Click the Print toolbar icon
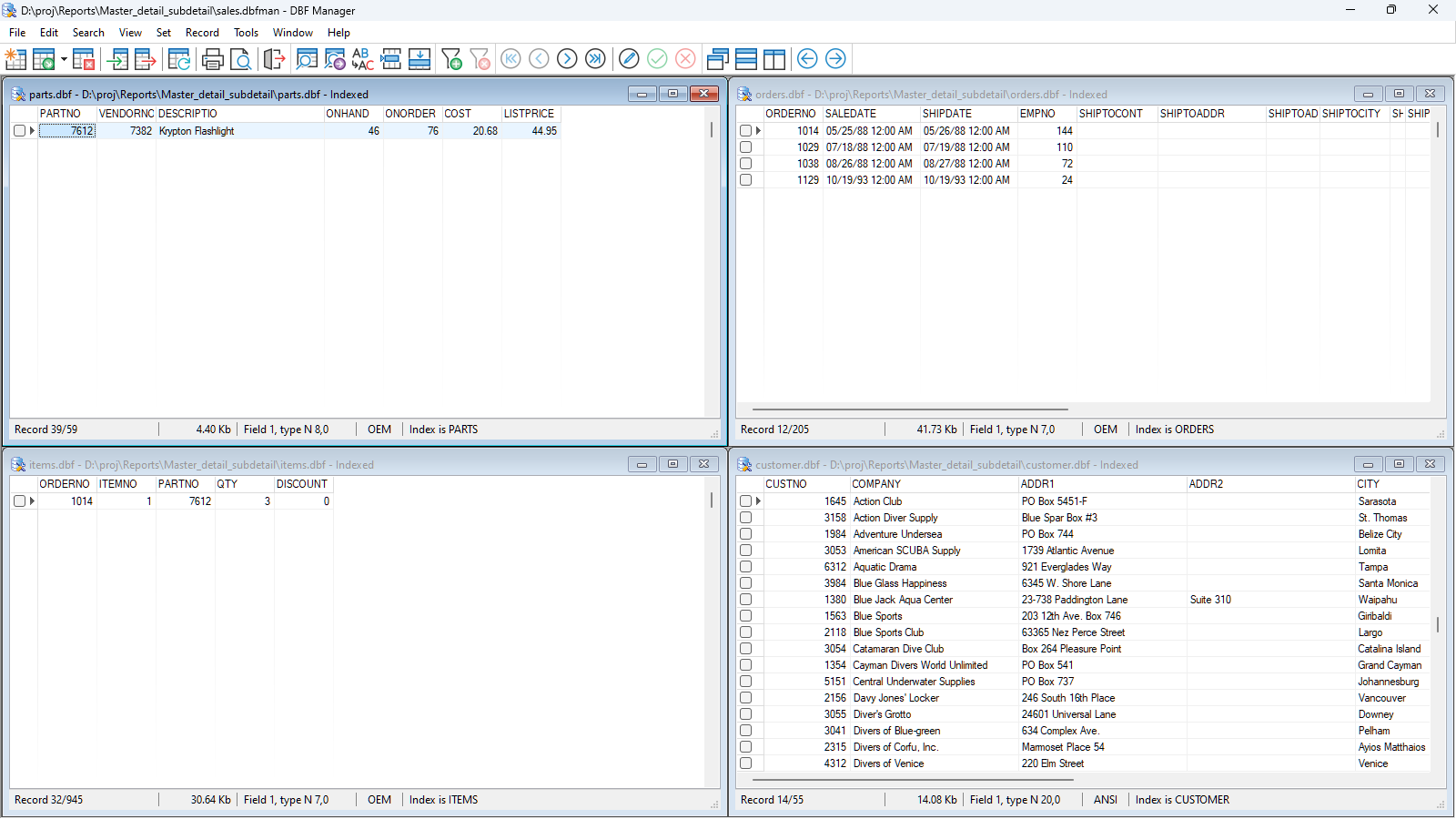The height and width of the screenshot is (819, 1456). tap(213, 59)
